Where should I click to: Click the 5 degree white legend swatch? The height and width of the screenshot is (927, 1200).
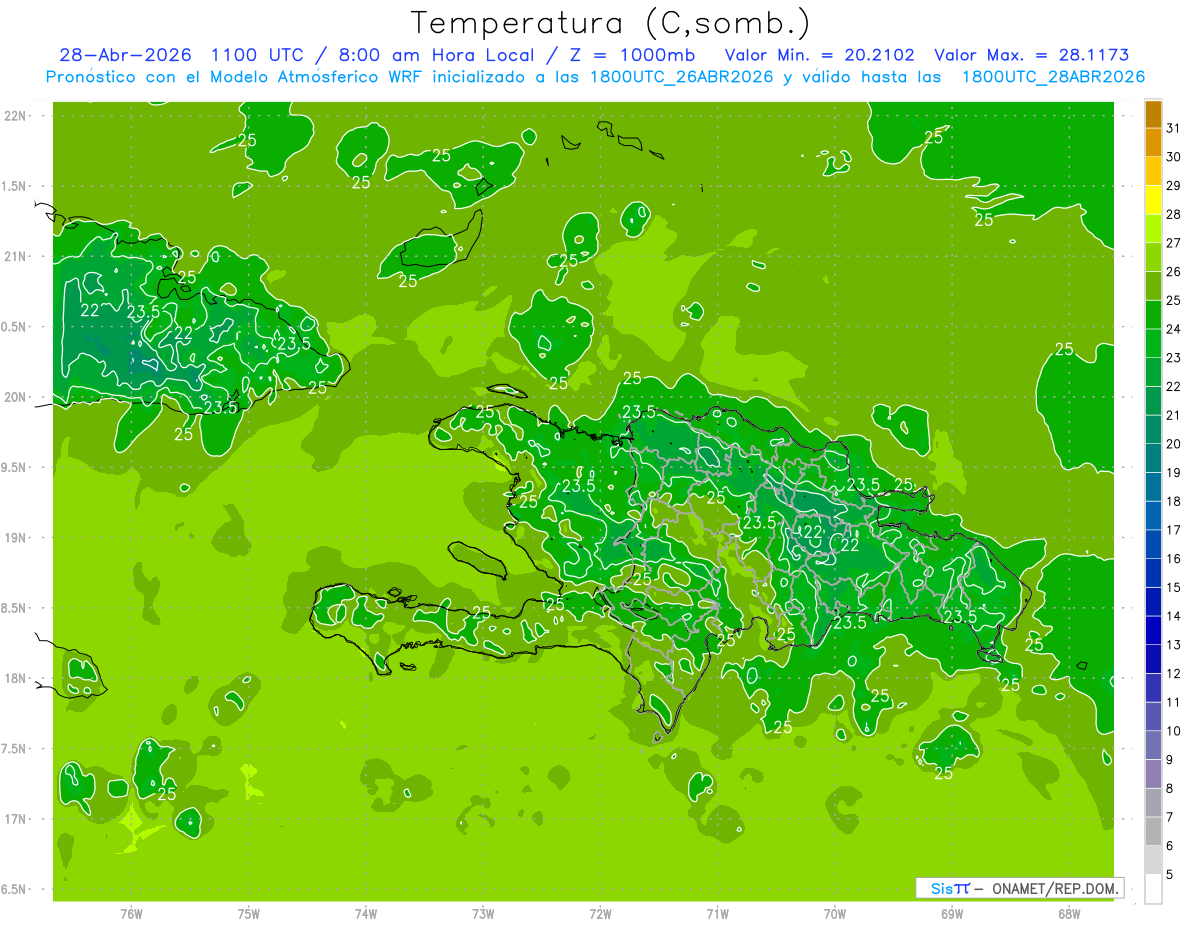(1153, 889)
